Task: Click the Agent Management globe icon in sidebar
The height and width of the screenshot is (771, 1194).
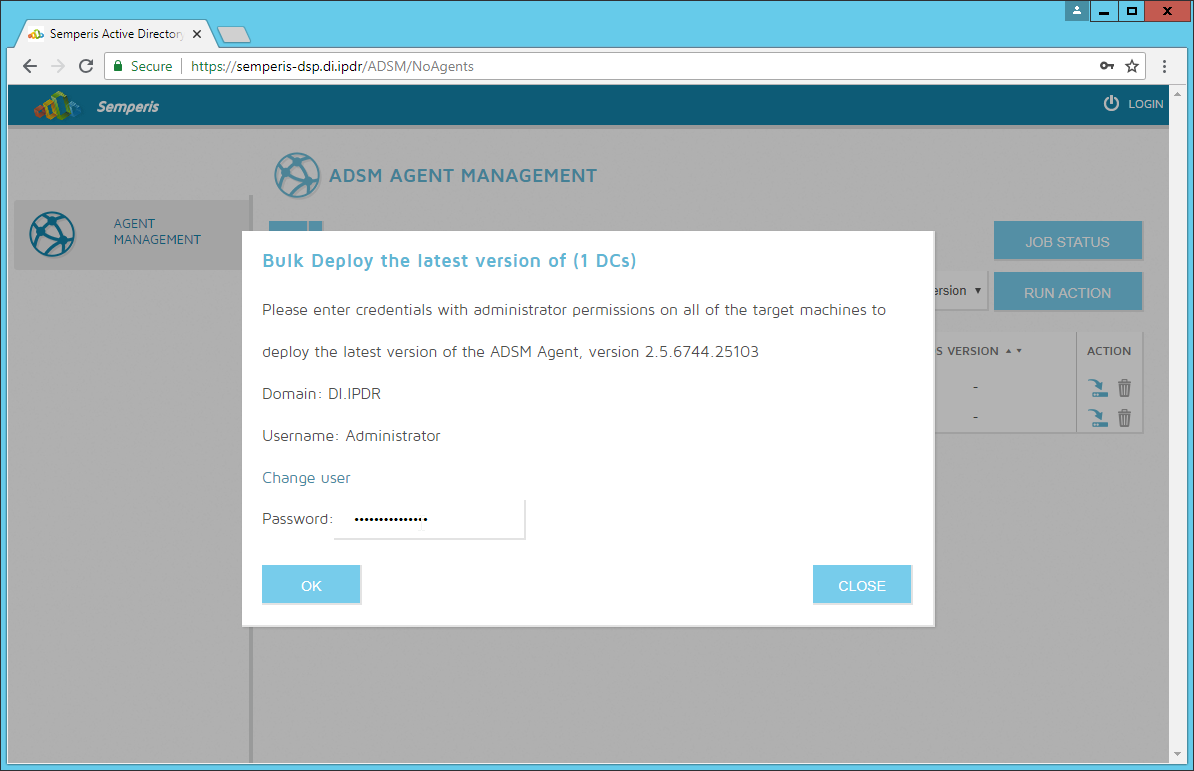Action: 52,235
